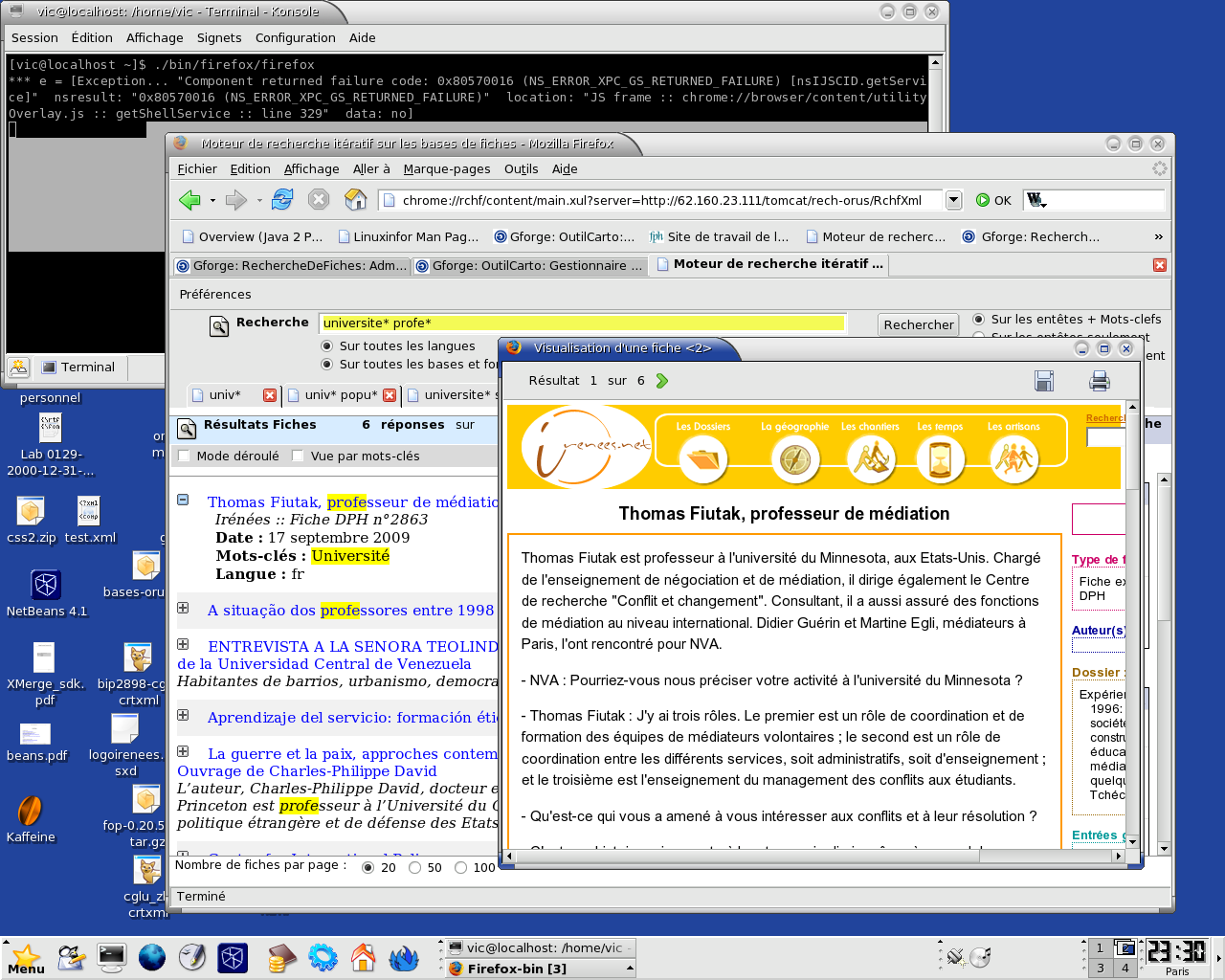
Task: Click the back navigation arrow
Action: click(x=189, y=199)
